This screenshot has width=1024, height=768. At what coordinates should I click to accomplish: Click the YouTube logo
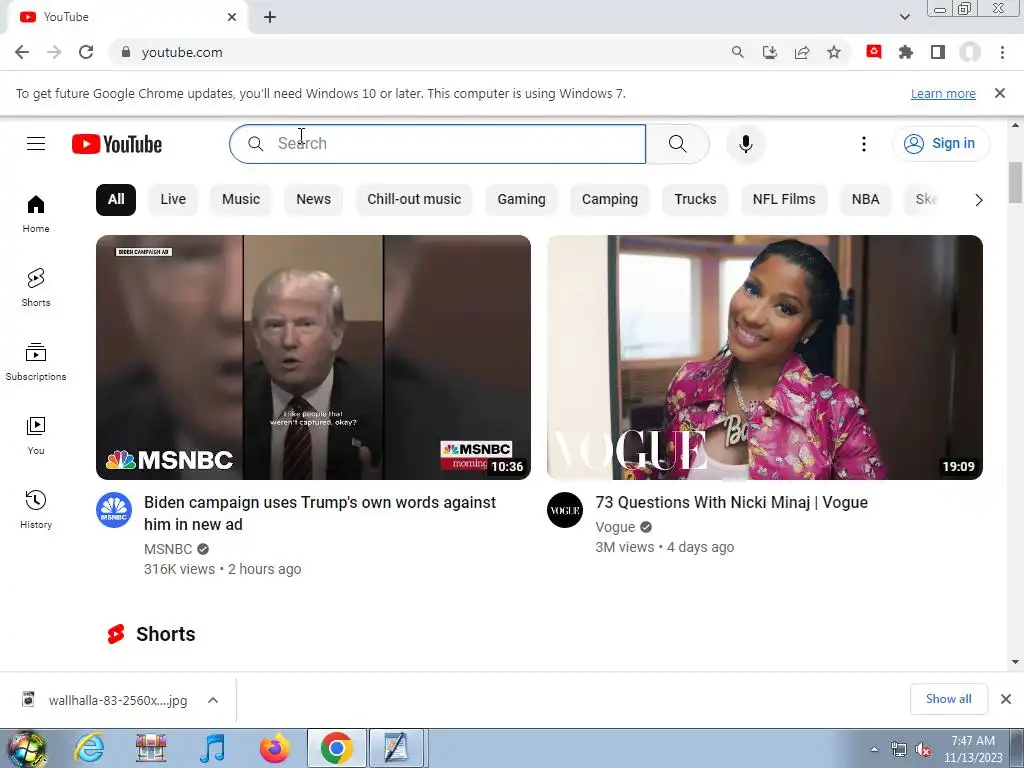pyautogui.click(x=117, y=144)
